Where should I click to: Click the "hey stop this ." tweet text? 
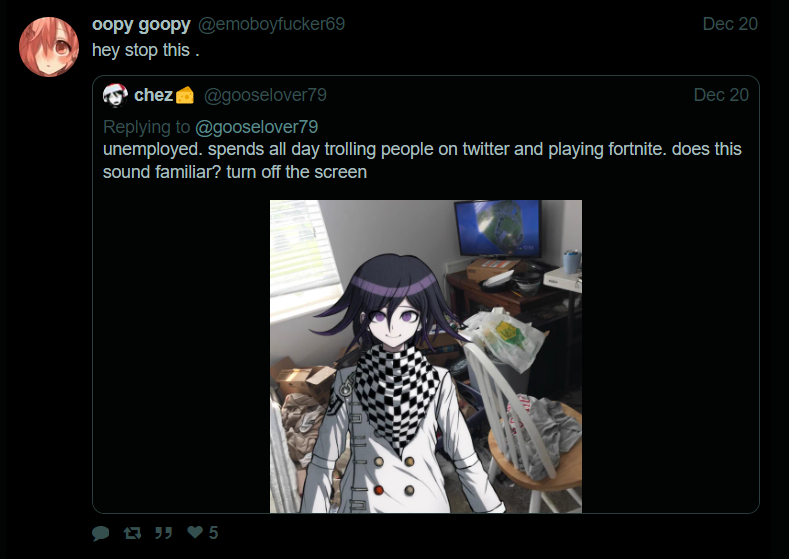[x=146, y=50]
